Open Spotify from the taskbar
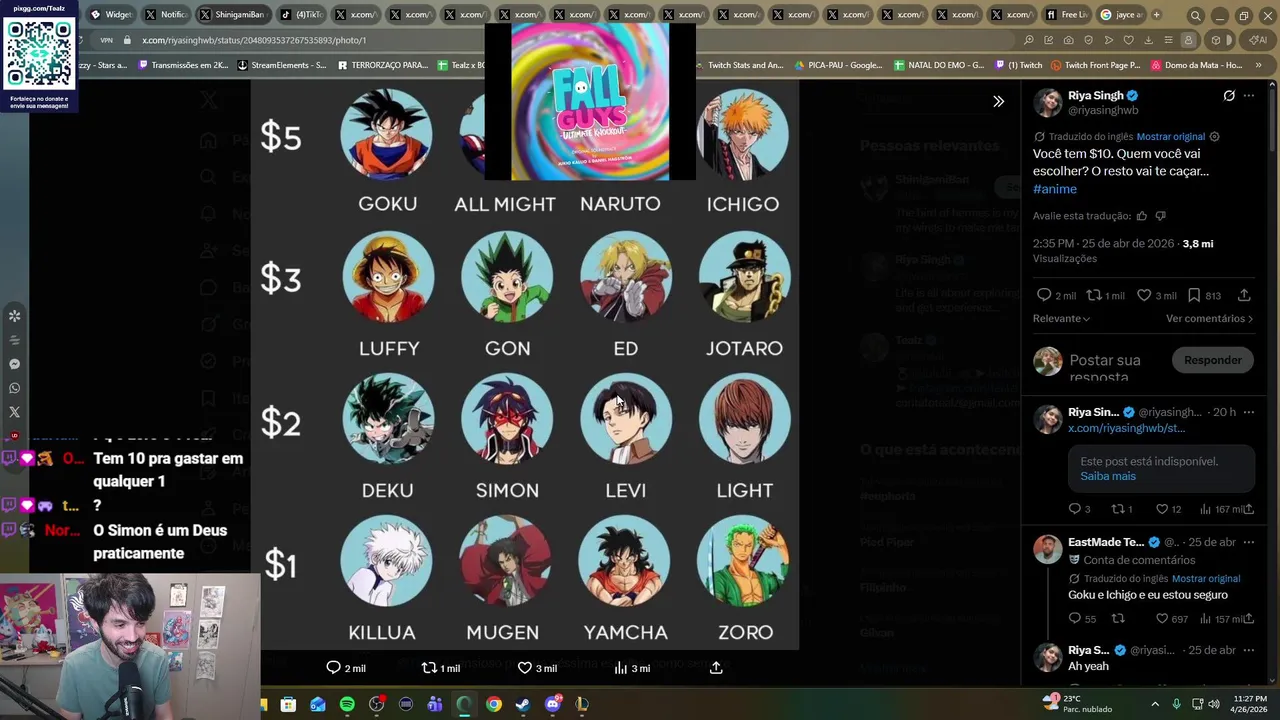The height and width of the screenshot is (720, 1280). (347, 704)
